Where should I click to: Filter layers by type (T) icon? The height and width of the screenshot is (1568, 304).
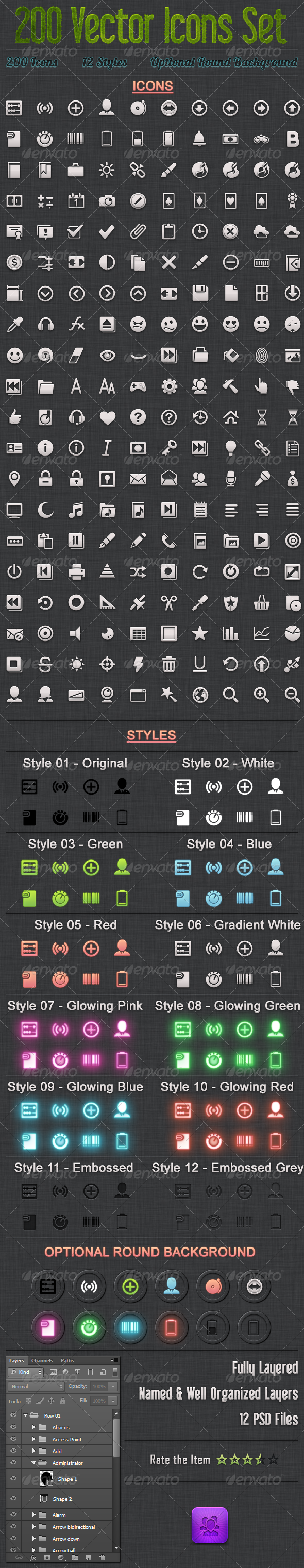tap(77, 1372)
